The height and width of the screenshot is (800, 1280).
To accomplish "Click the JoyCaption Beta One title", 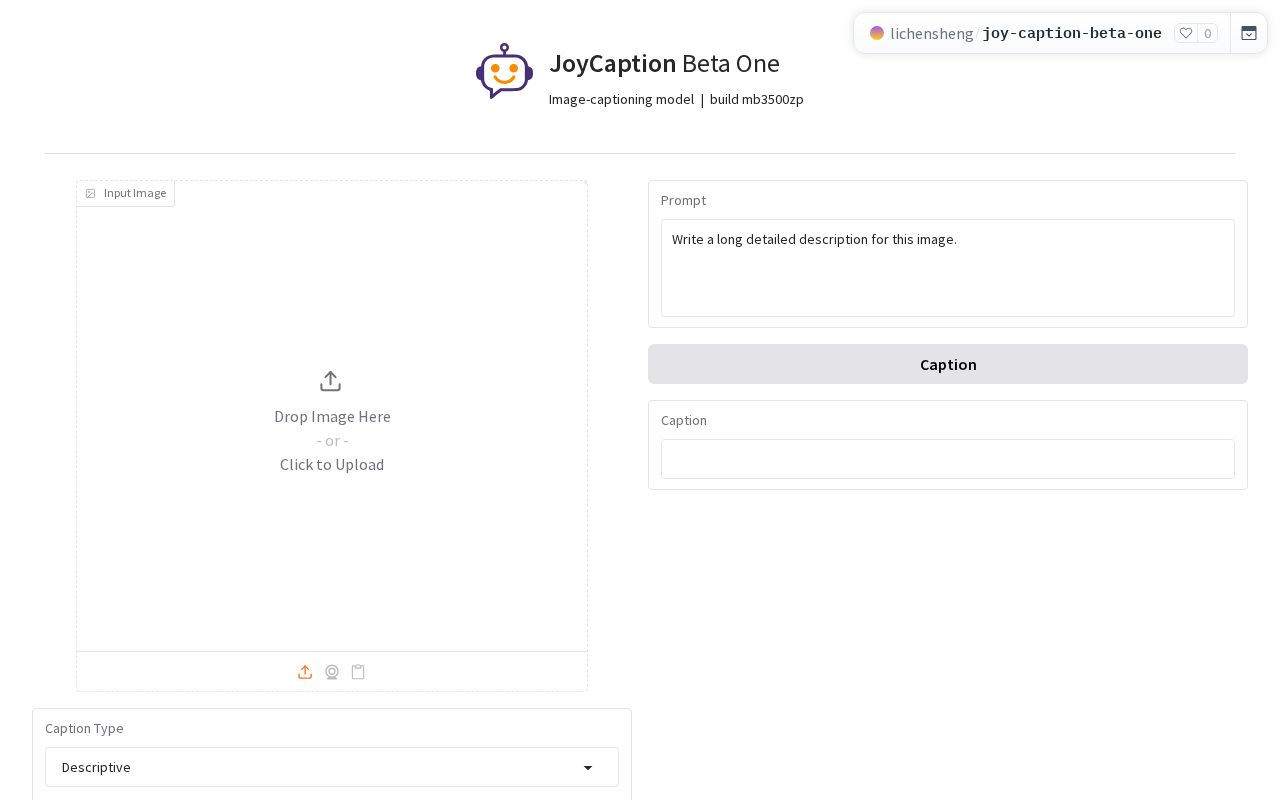I will pos(664,63).
